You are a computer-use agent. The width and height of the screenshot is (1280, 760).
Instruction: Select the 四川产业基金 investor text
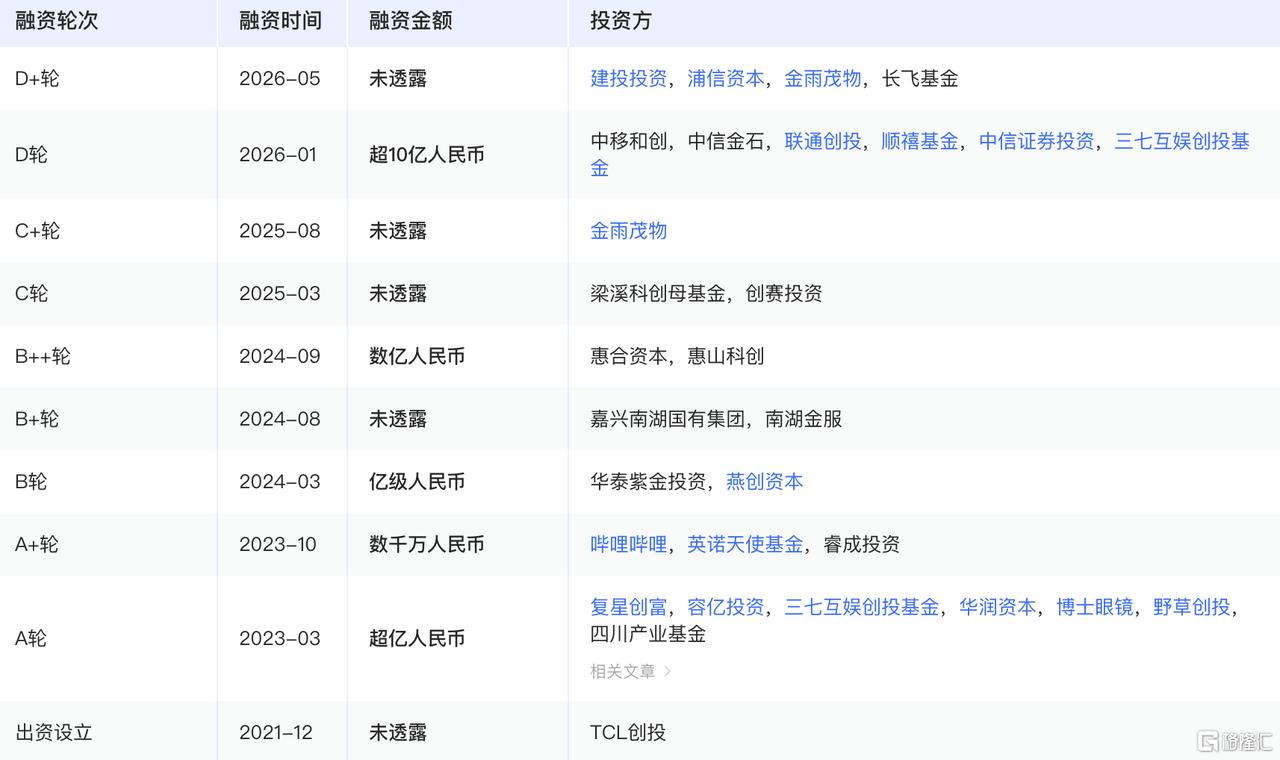click(648, 633)
